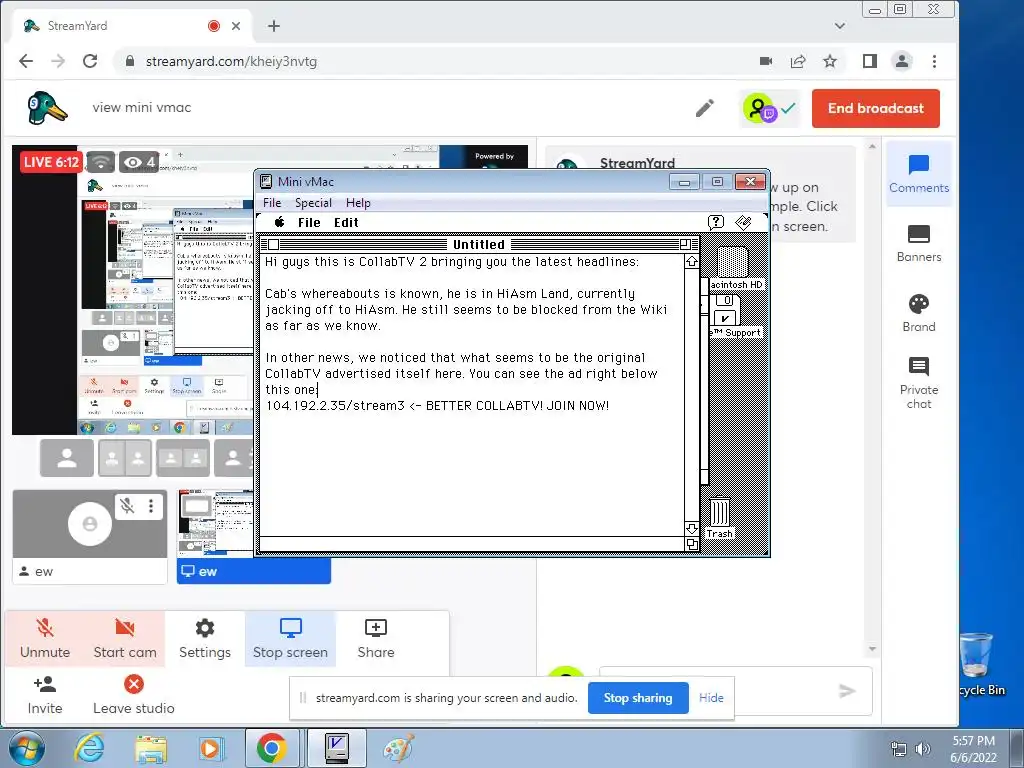Stop screen sharing in StreamYard studio
Image resolution: width=1024 pixels, height=768 pixels.
pyautogui.click(x=290, y=639)
